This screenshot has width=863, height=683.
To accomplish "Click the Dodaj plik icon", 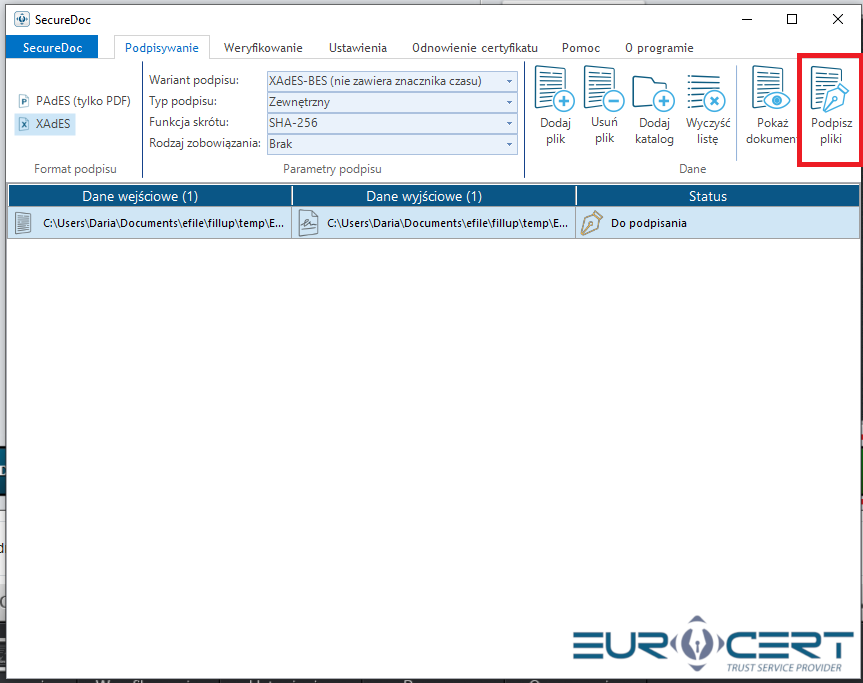I will click(555, 88).
